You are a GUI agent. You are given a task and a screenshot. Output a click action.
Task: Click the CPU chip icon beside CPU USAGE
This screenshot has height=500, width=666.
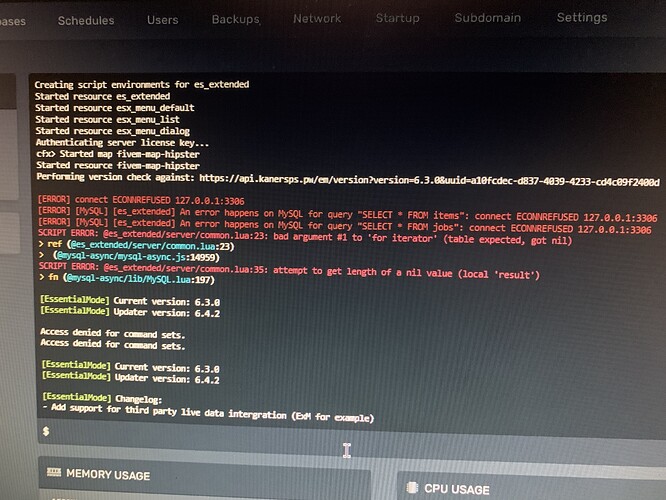coord(412,487)
